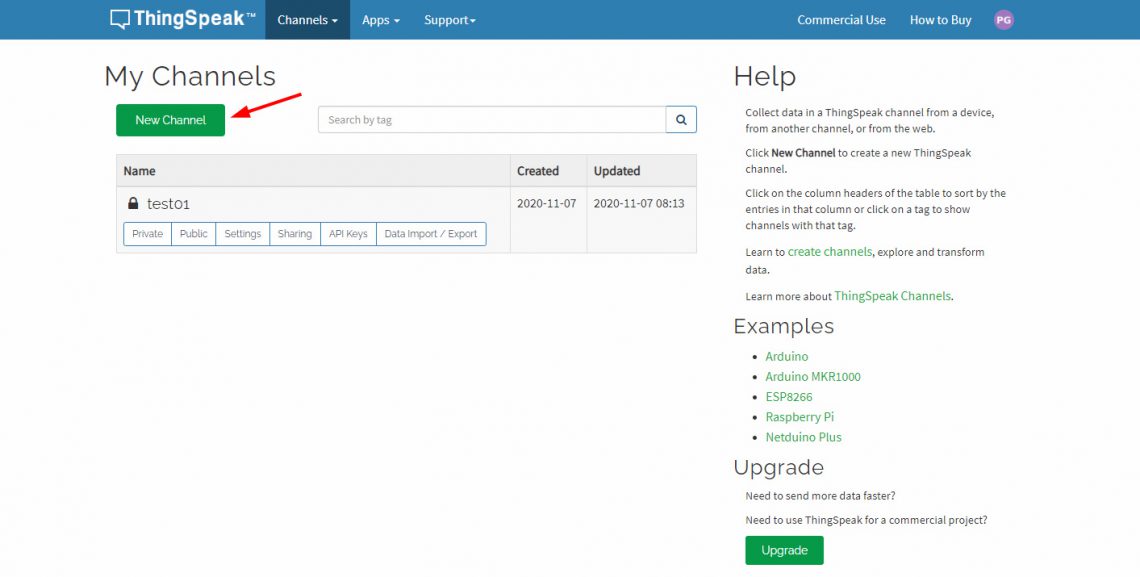
Task: Sort channels by the Created column header
Action: pyautogui.click(x=538, y=171)
